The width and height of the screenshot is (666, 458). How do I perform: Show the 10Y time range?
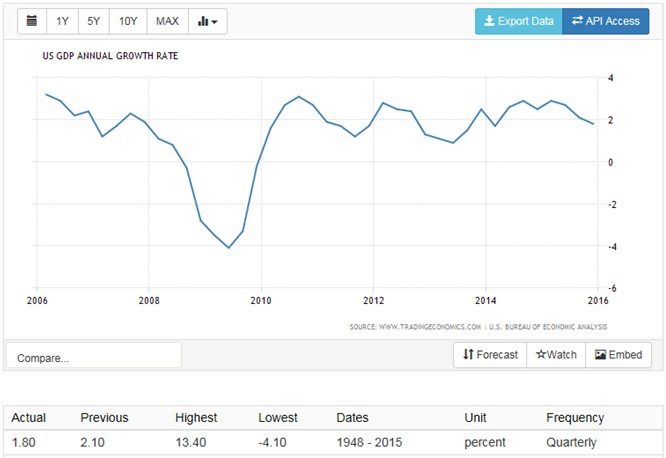128,21
